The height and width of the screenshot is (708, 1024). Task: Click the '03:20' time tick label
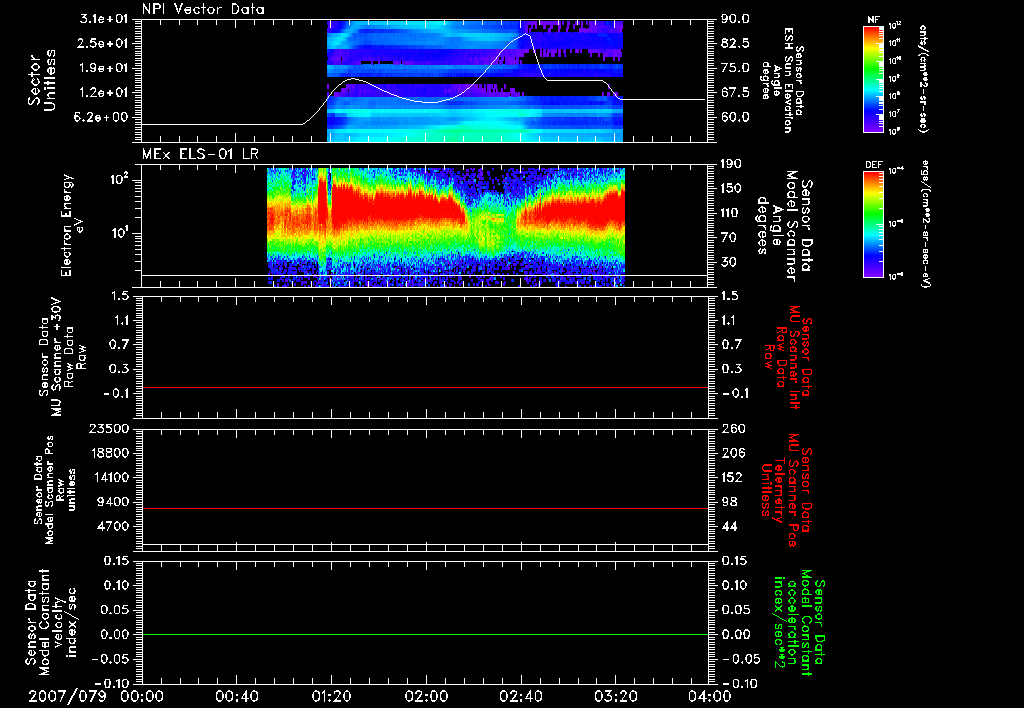coord(615,696)
